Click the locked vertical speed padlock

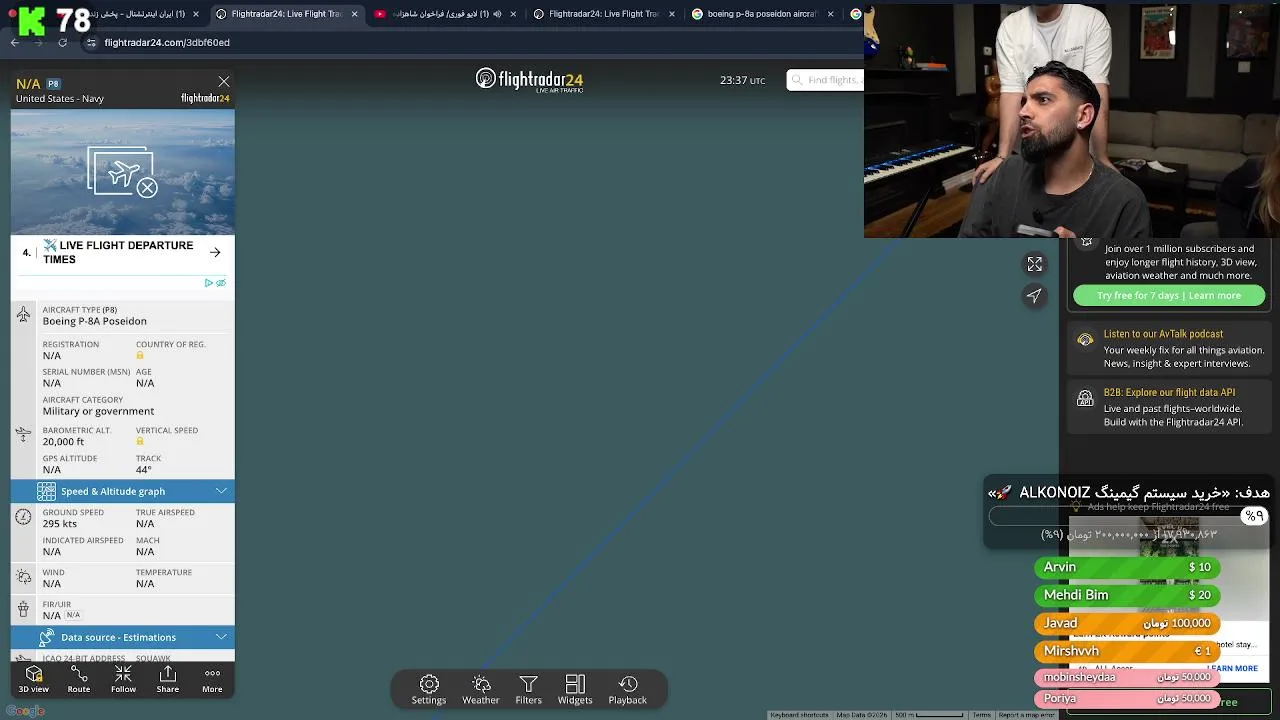point(140,442)
